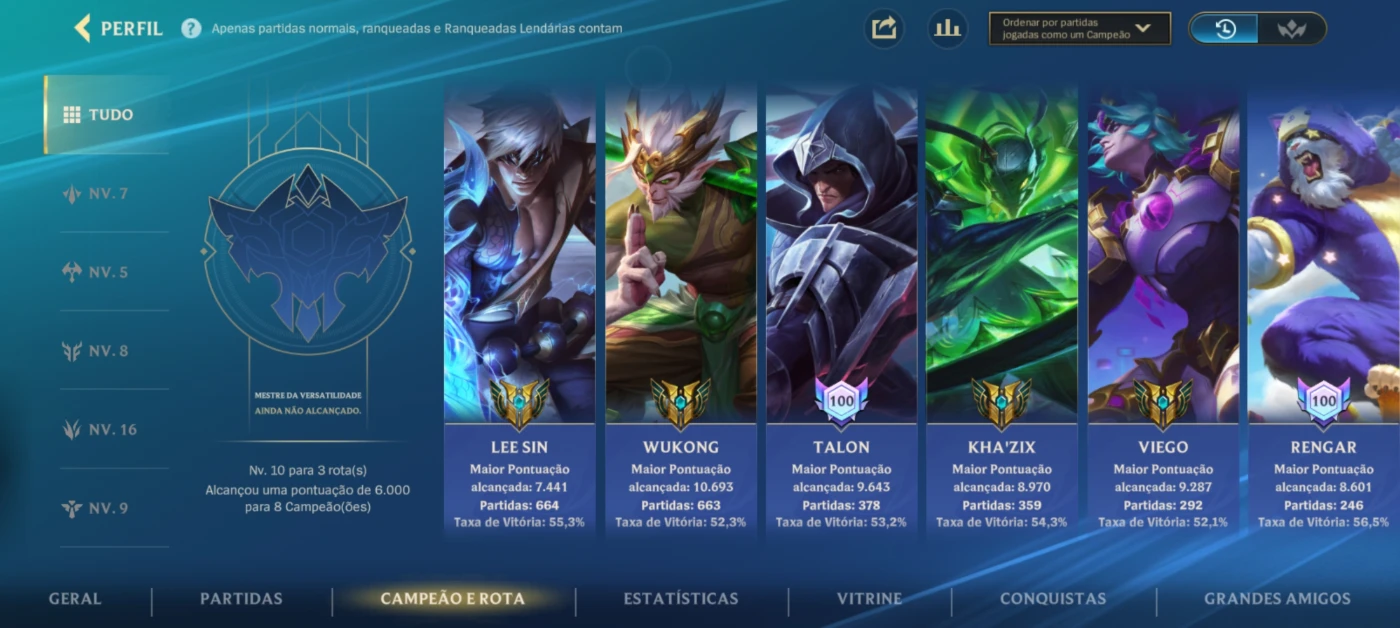Switch to the clock history view toggle
1400x628 pixels.
[x=1224, y=29]
